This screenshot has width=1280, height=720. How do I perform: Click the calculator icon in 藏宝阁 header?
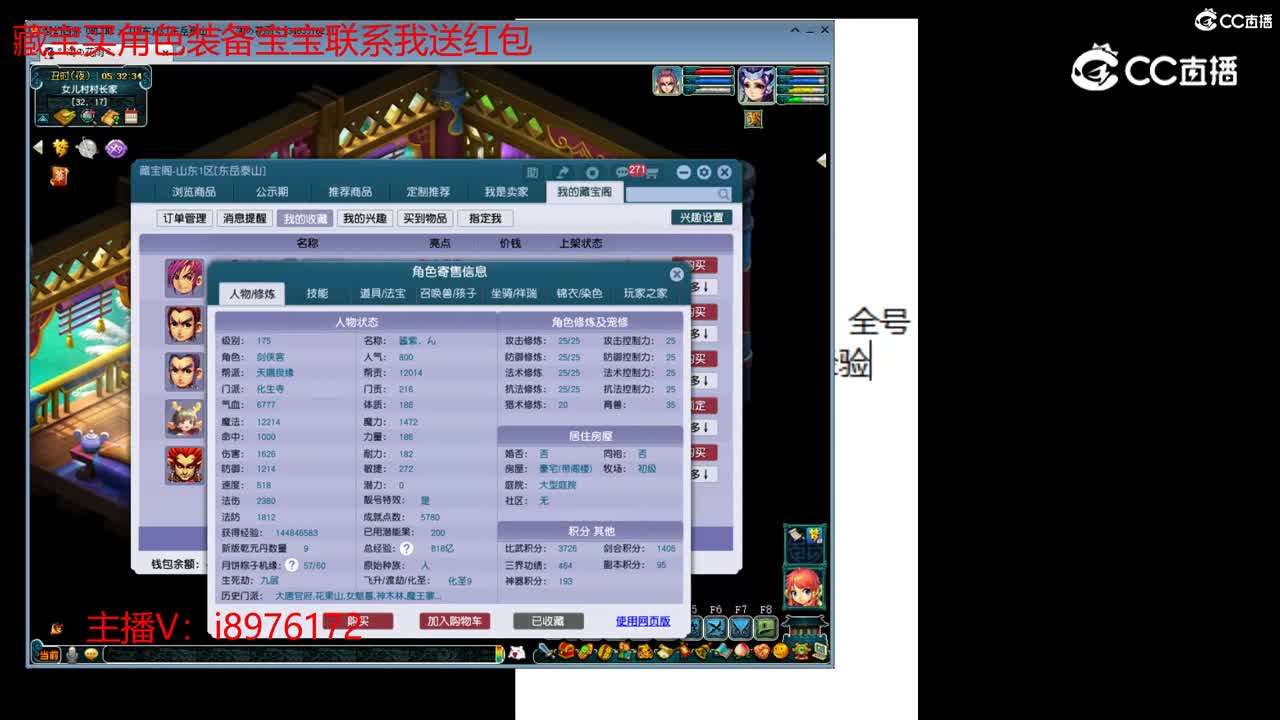[533, 173]
